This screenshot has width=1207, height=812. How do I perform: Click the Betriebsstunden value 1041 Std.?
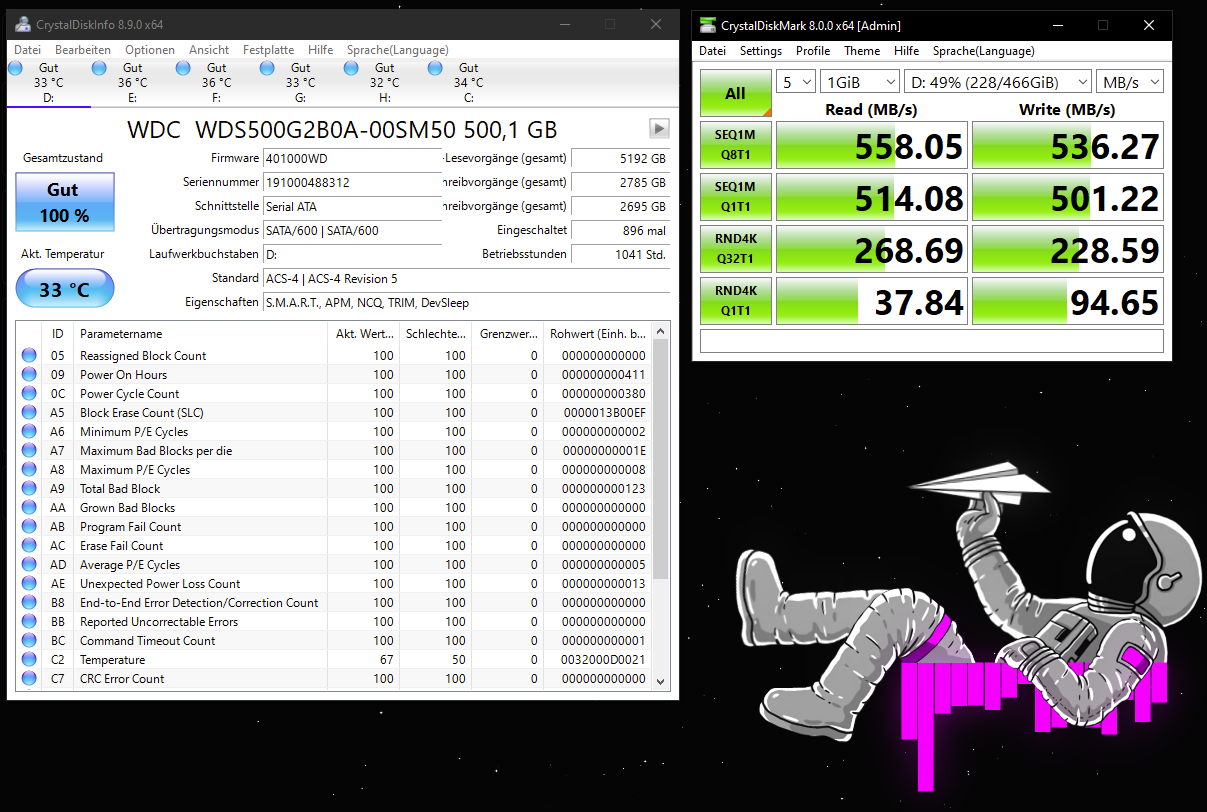click(620, 254)
